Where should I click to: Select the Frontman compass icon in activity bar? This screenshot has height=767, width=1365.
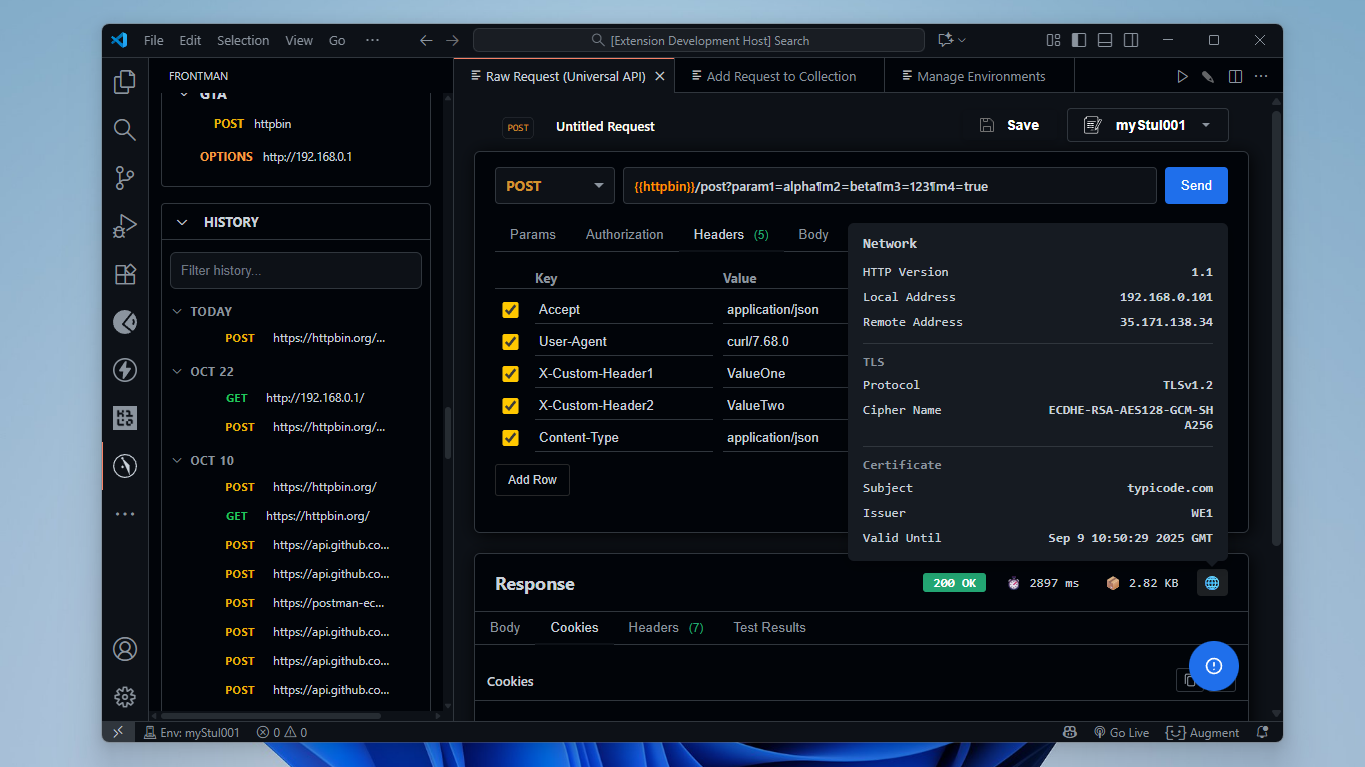click(125, 465)
